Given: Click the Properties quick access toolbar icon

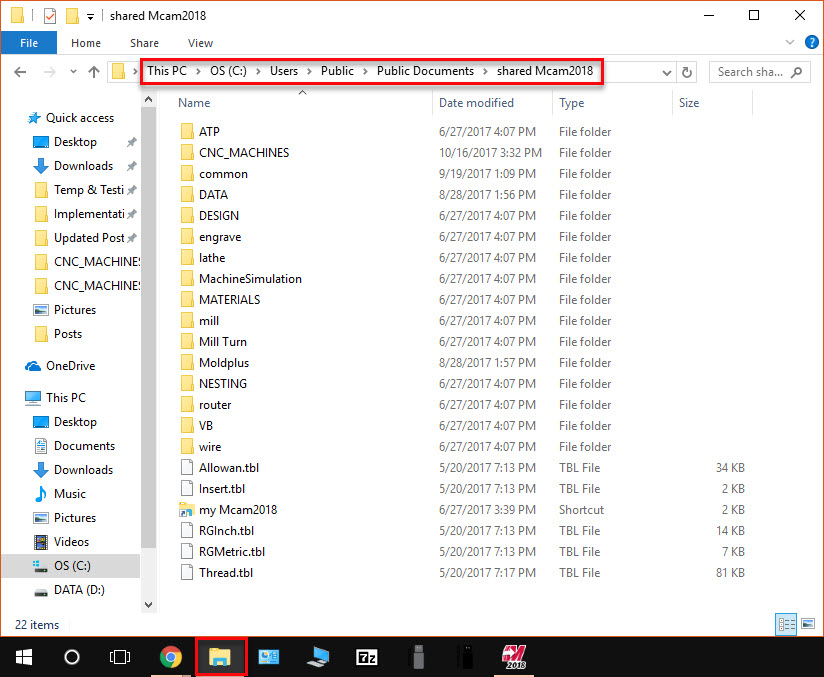Looking at the screenshot, I should pos(49,16).
